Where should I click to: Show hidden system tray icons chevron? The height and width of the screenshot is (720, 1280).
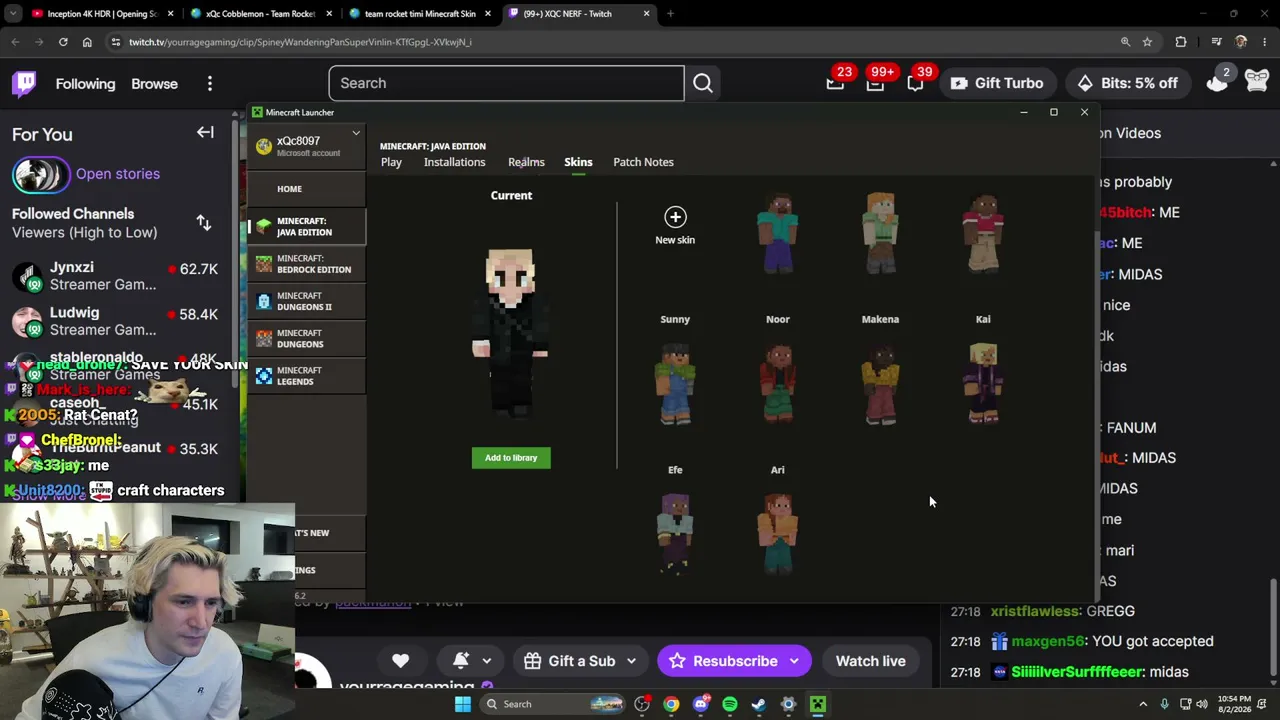(1143, 704)
